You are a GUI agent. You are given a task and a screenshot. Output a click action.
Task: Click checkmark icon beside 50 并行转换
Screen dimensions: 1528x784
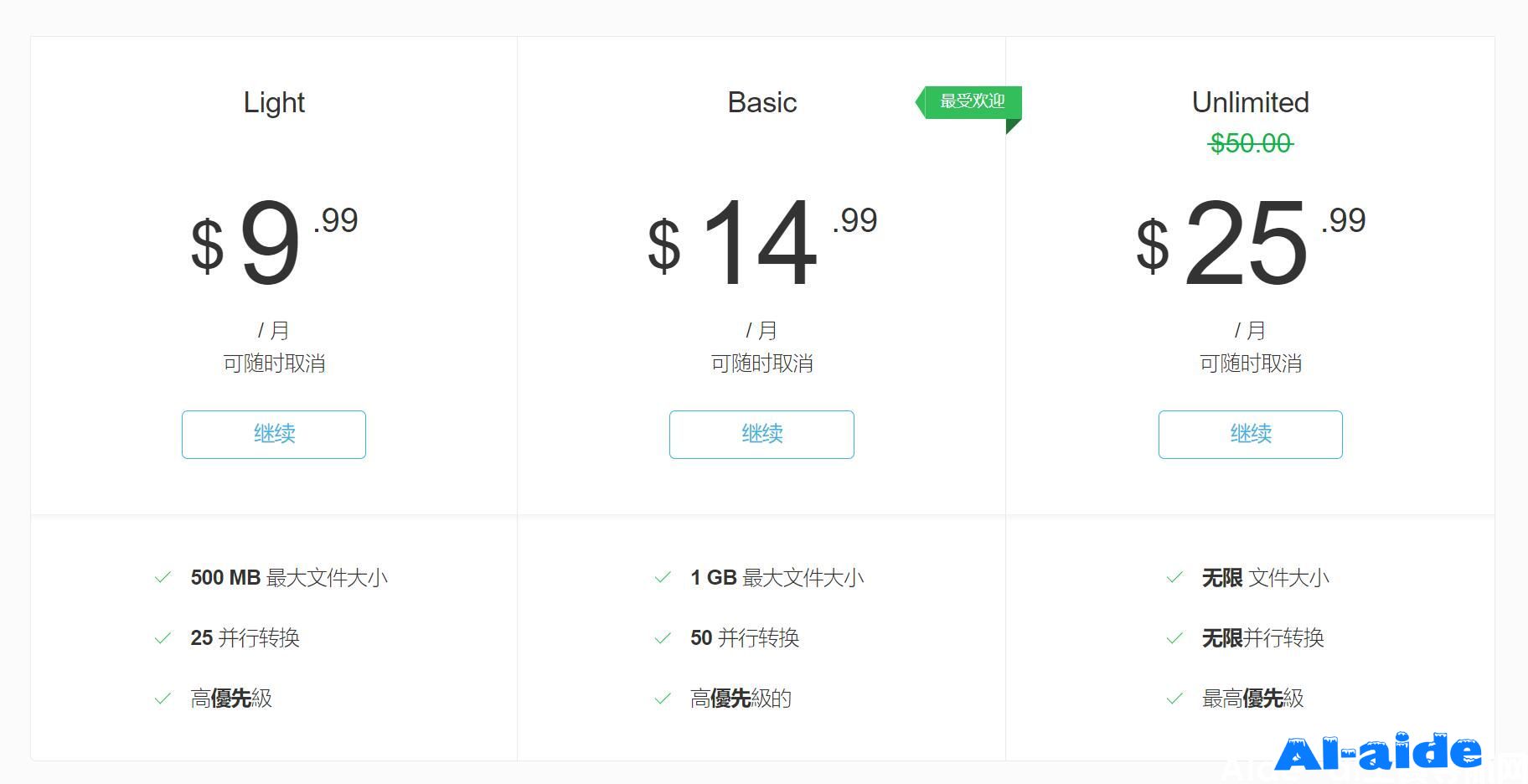tap(663, 638)
